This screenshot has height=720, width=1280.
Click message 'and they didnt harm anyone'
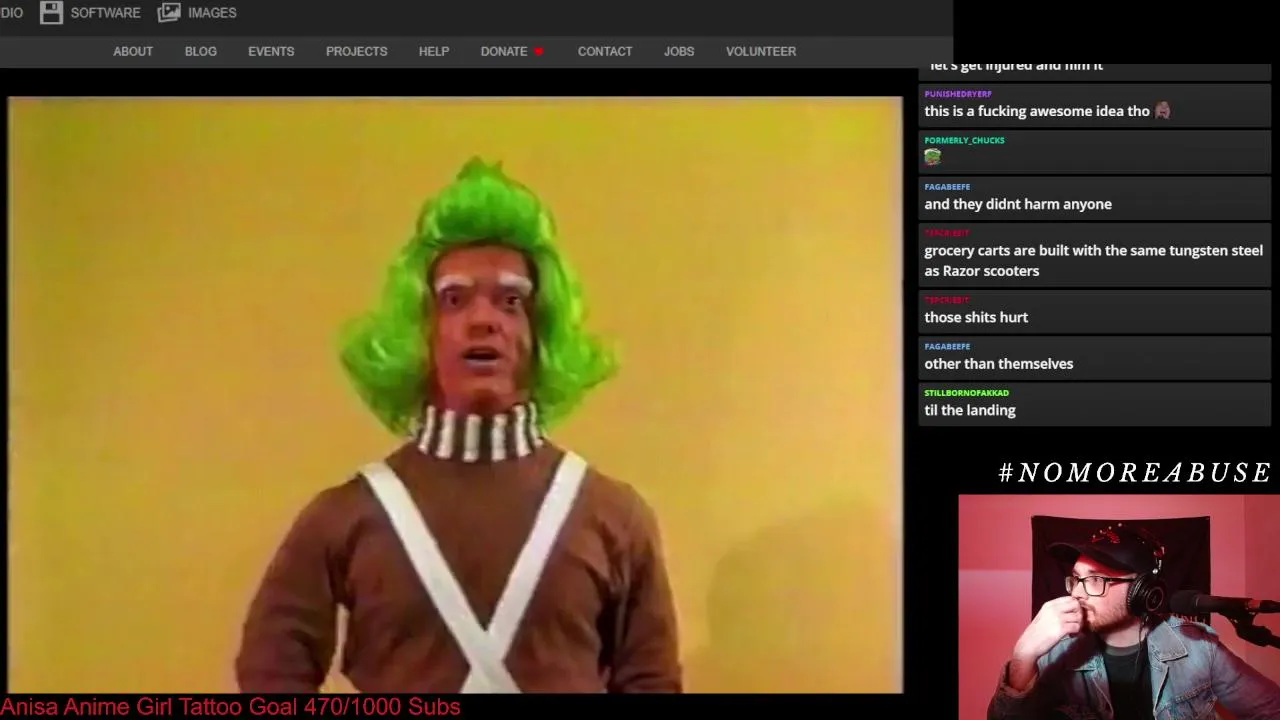click(1018, 204)
